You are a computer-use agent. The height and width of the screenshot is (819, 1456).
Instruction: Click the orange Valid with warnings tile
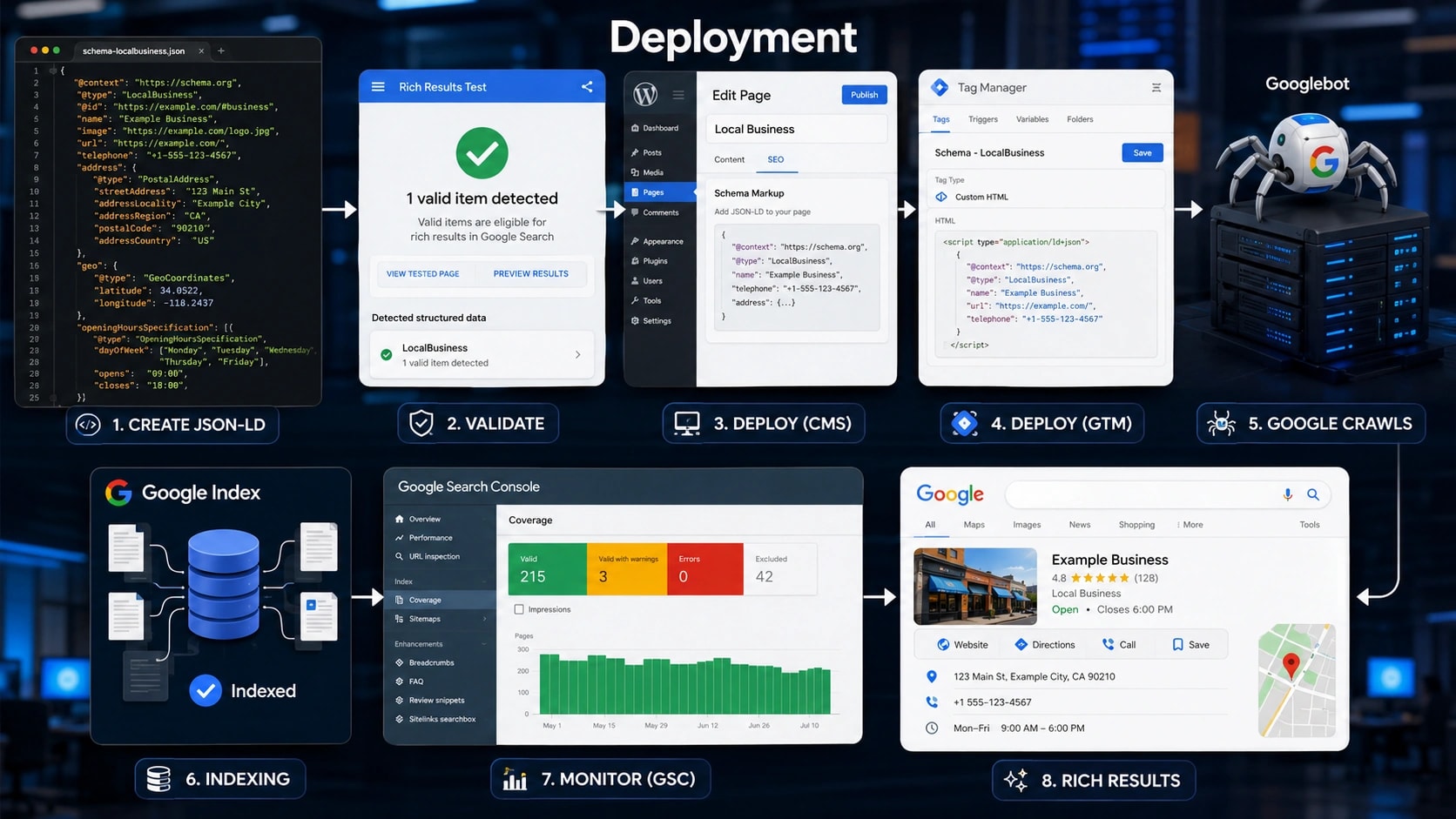627,569
